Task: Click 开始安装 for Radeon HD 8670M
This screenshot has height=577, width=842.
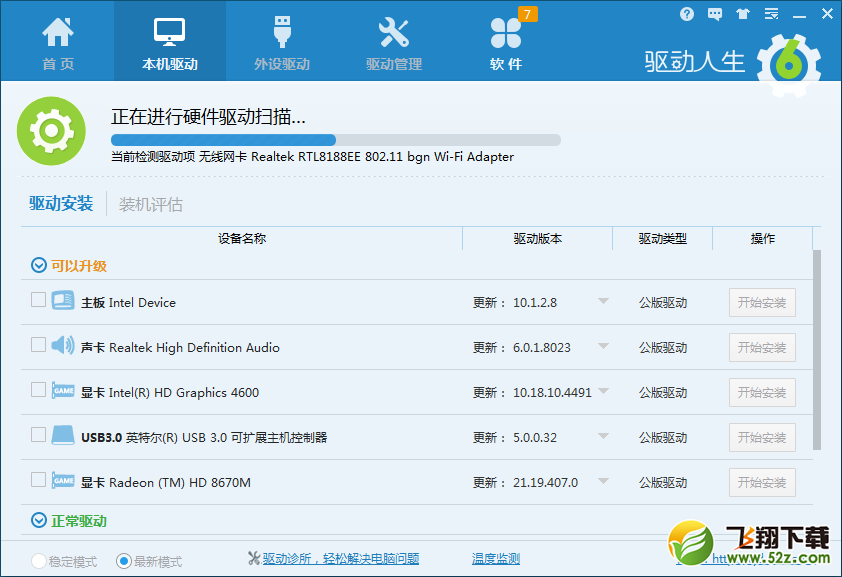Action: click(x=762, y=483)
